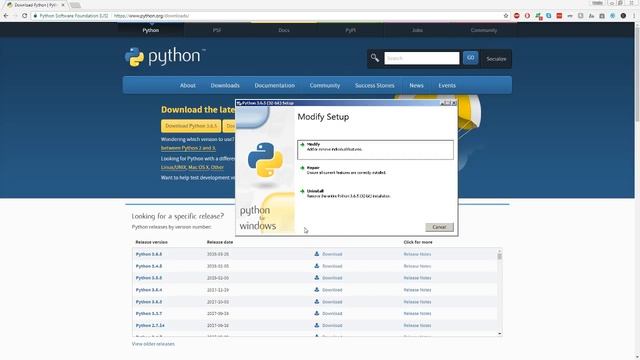The height and width of the screenshot is (360, 640).
Task: Open the Chrome three-dot menu
Action: 634,16
